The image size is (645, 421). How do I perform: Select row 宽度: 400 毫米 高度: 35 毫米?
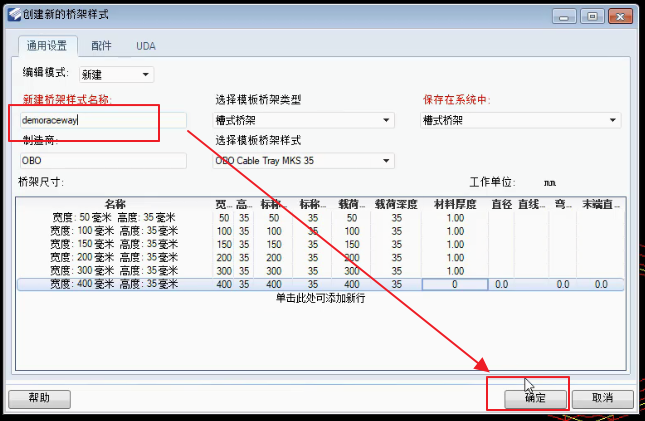(x=320, y=284)
